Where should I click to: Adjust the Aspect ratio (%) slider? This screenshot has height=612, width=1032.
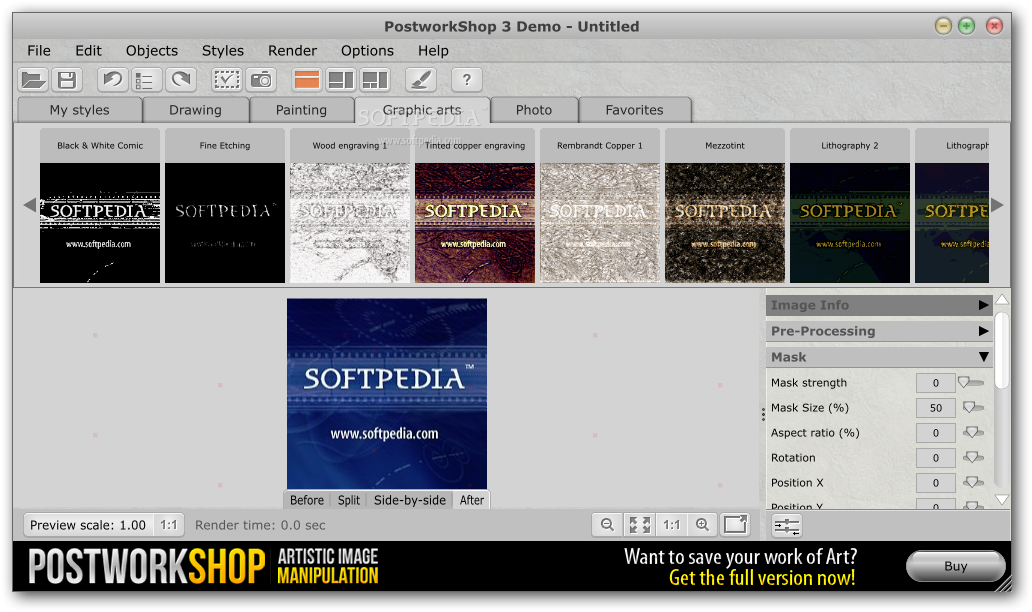973,432
